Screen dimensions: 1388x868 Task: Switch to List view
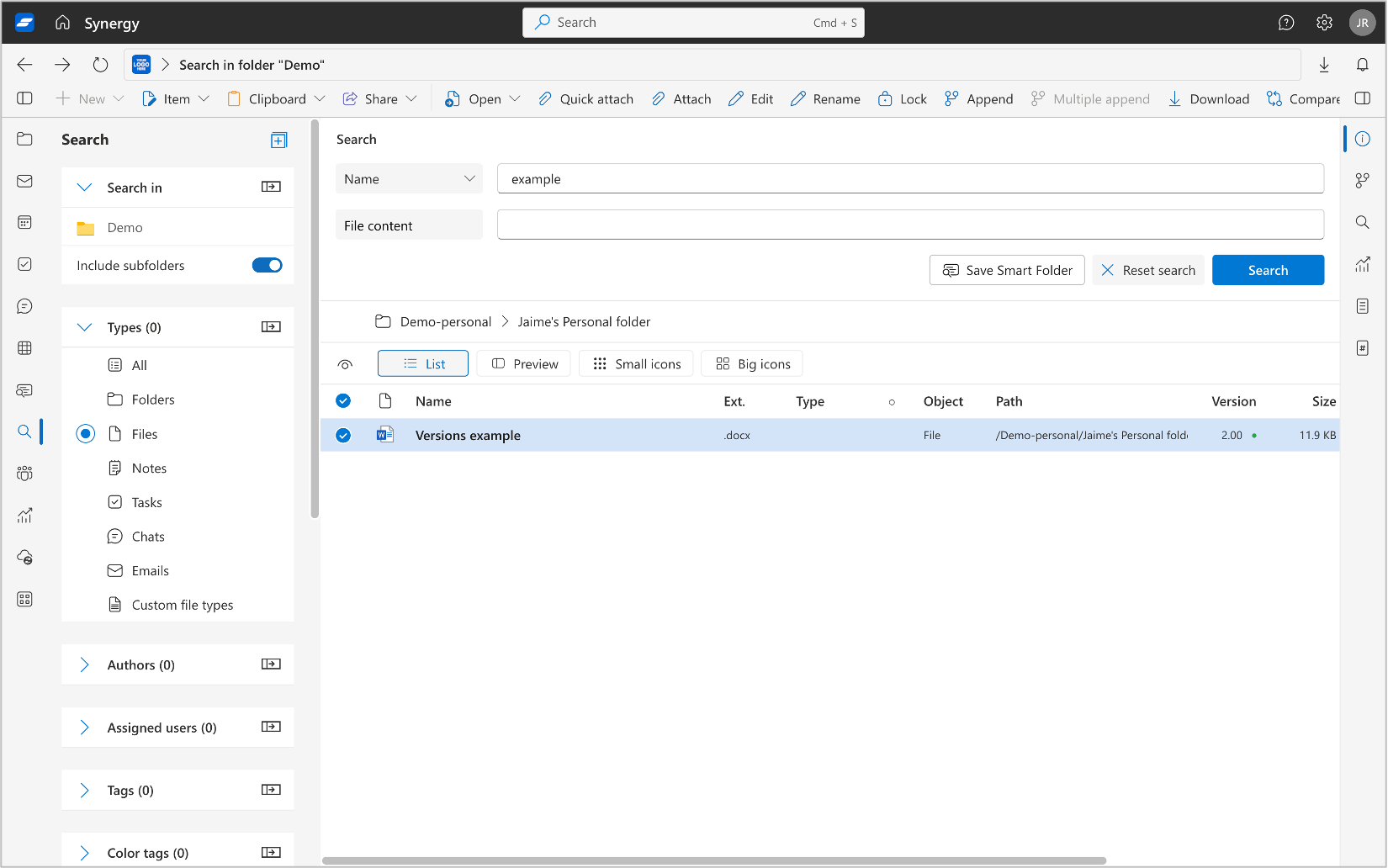pyautogui.click(x=423, y=363)
